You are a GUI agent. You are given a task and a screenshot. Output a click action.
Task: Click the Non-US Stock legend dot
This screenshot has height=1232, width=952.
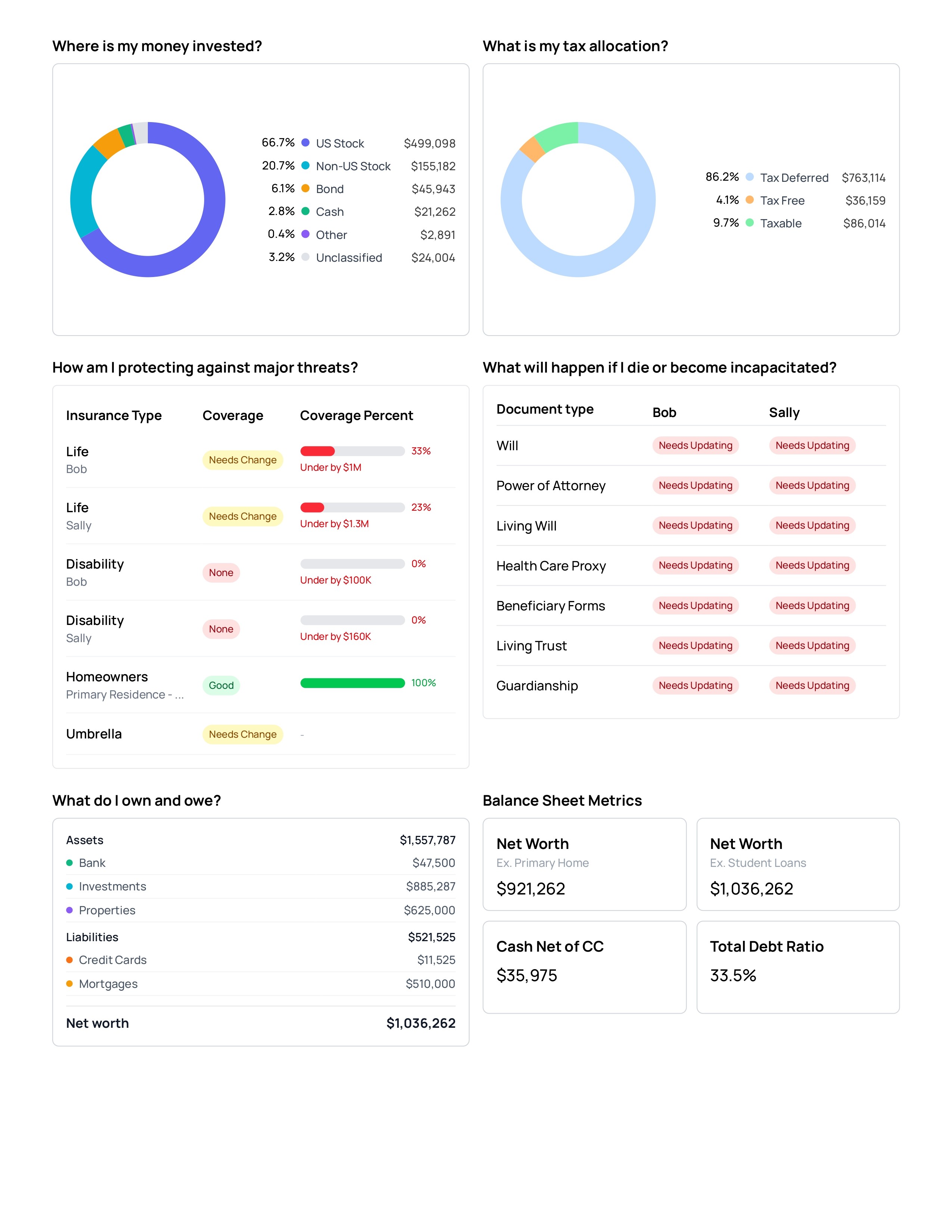tap(305, 165)
